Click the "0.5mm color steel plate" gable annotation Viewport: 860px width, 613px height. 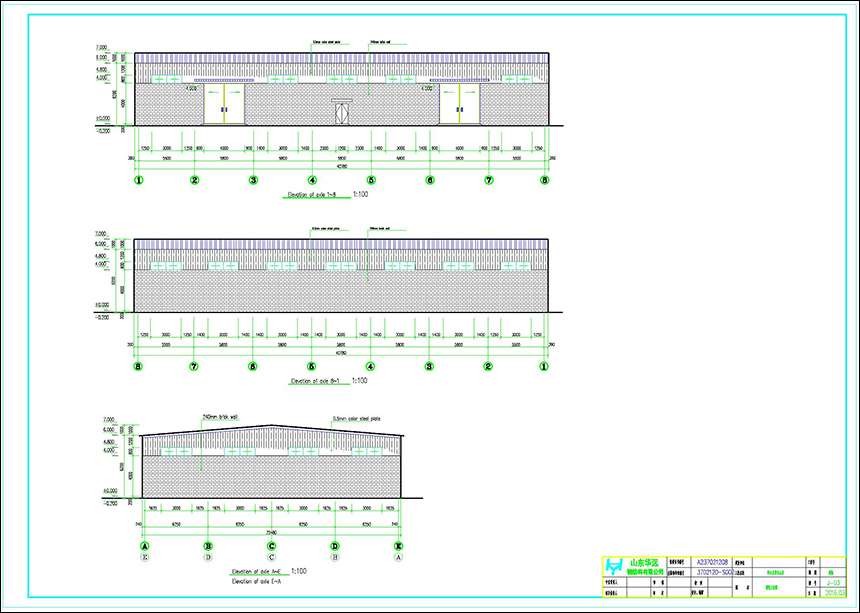click(x=352, y=419)
